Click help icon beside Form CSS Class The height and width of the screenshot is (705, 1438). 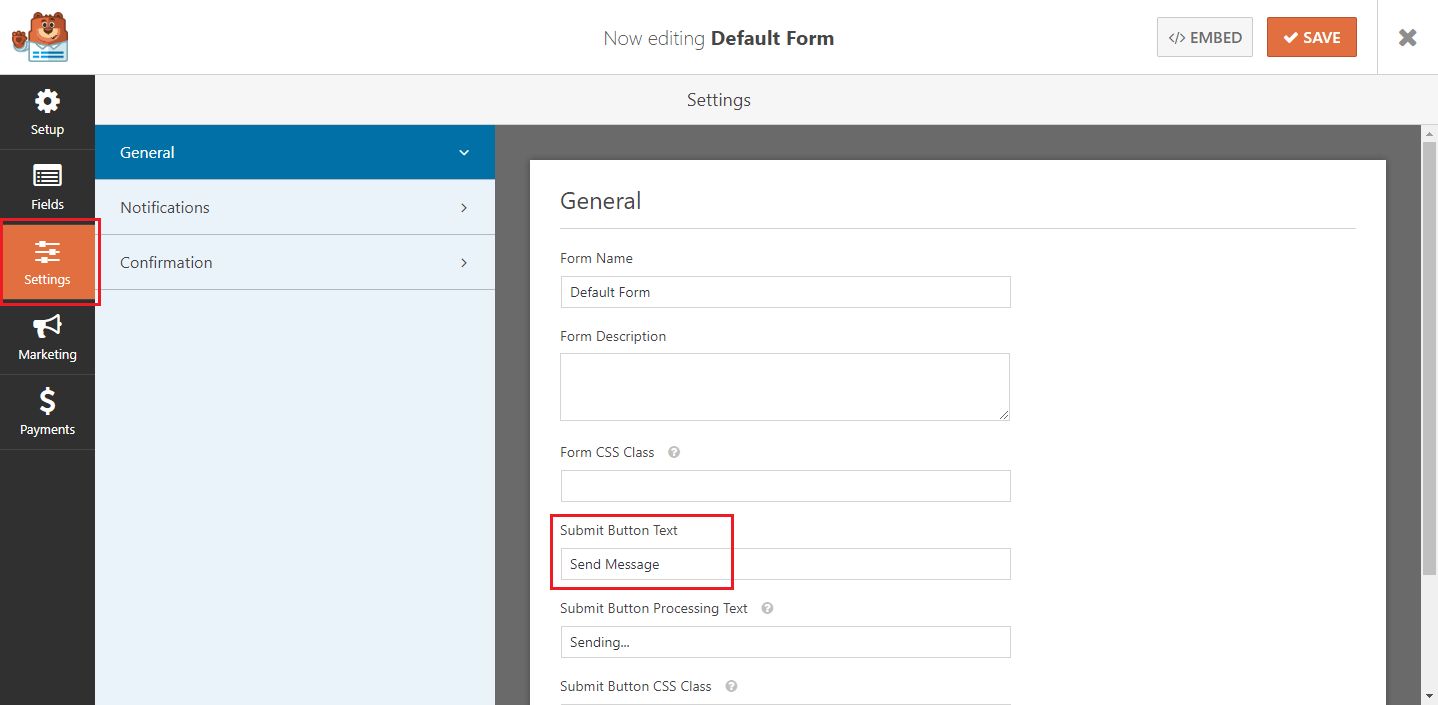[674, 452]
